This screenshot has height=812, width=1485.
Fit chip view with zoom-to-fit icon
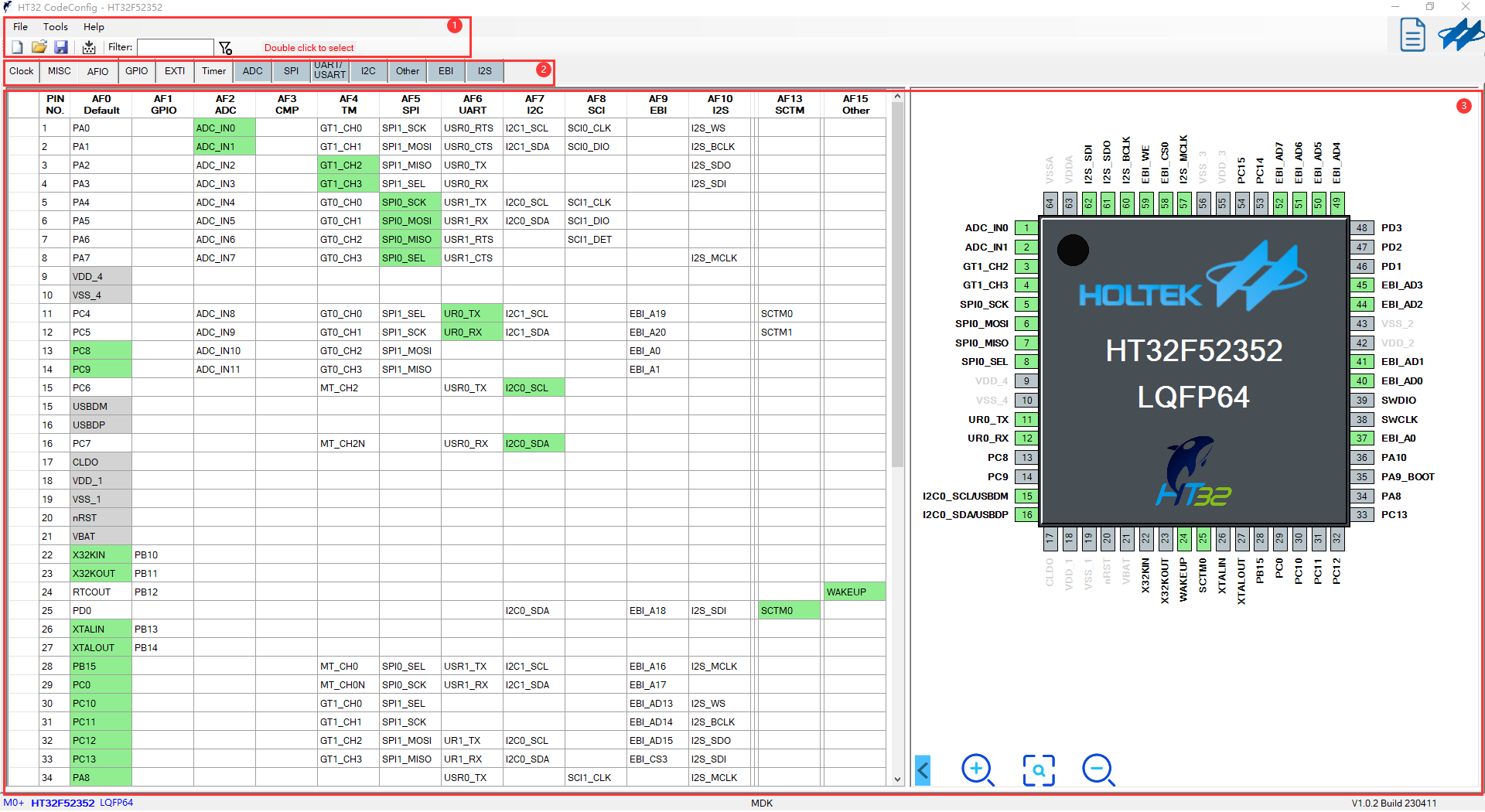pyautogui.click(x=1038, y=769)
